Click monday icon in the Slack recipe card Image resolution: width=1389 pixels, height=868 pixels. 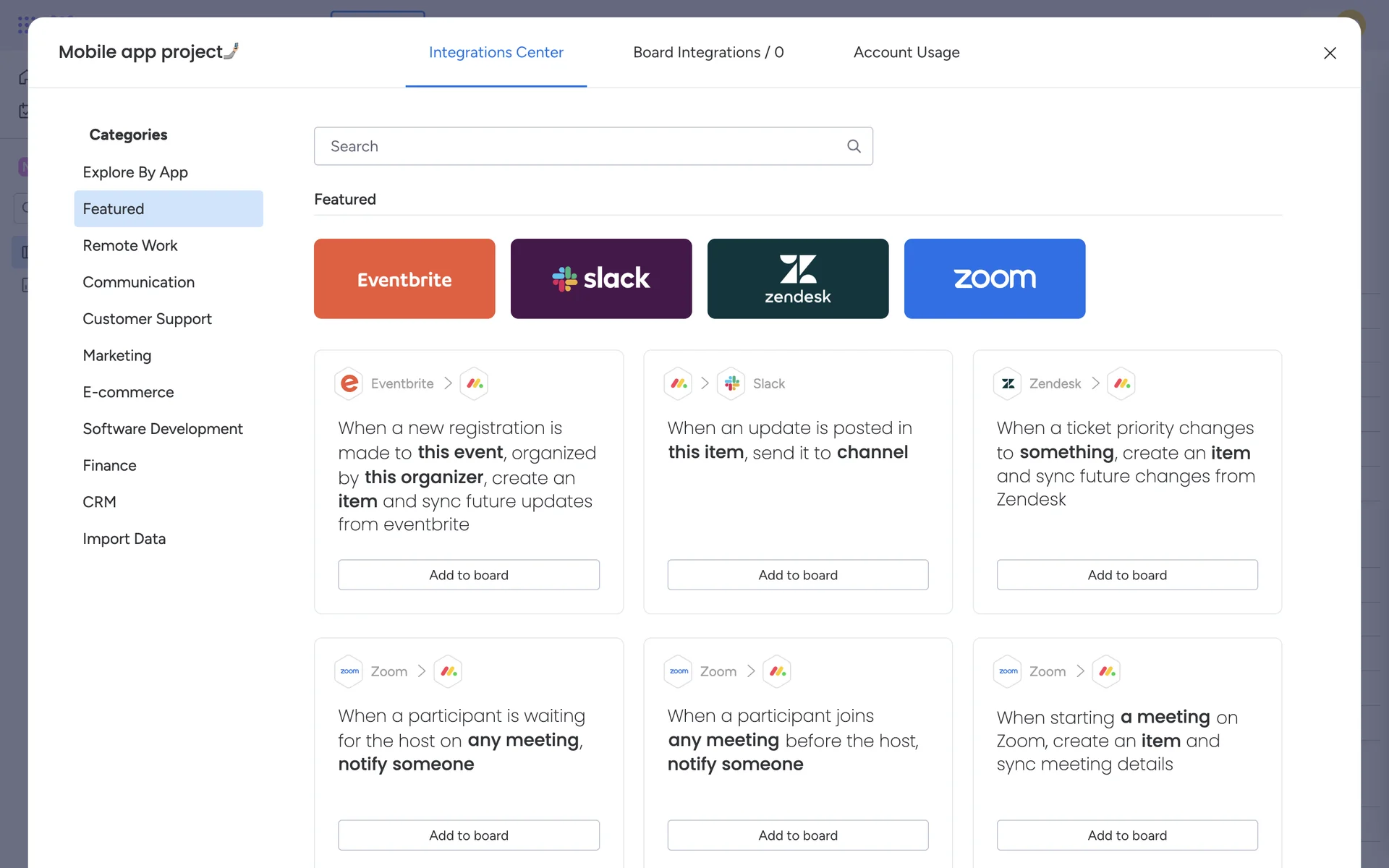[x=679, y=383]
